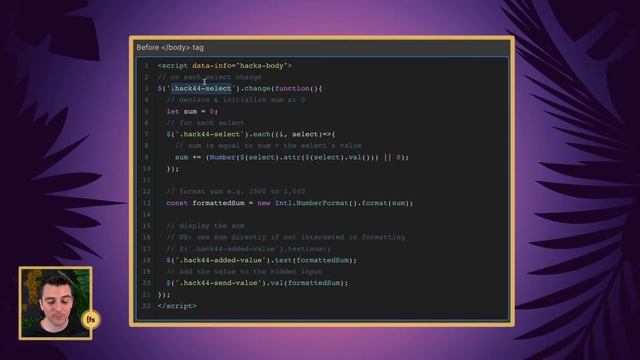Click the comment about formatting 1500 to 1,500

(236, 191)
